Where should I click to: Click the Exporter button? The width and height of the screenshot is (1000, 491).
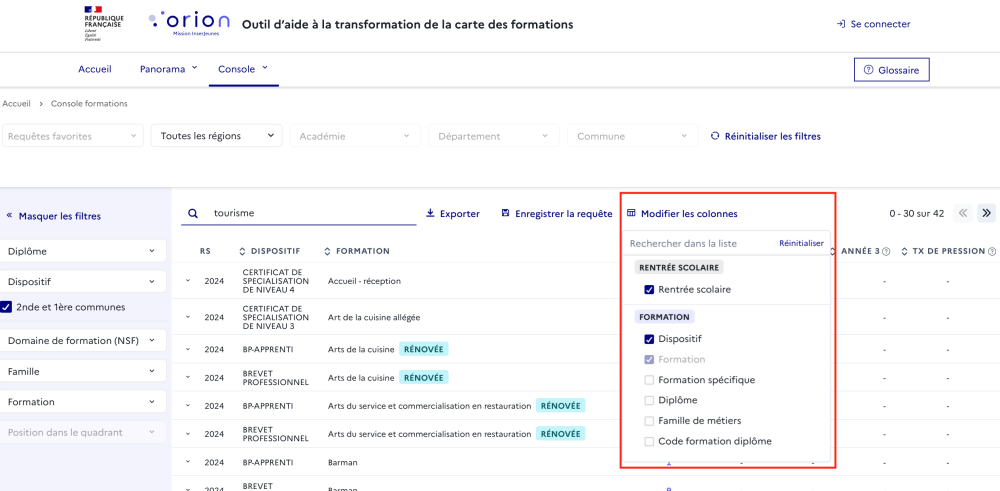(453, 214)
